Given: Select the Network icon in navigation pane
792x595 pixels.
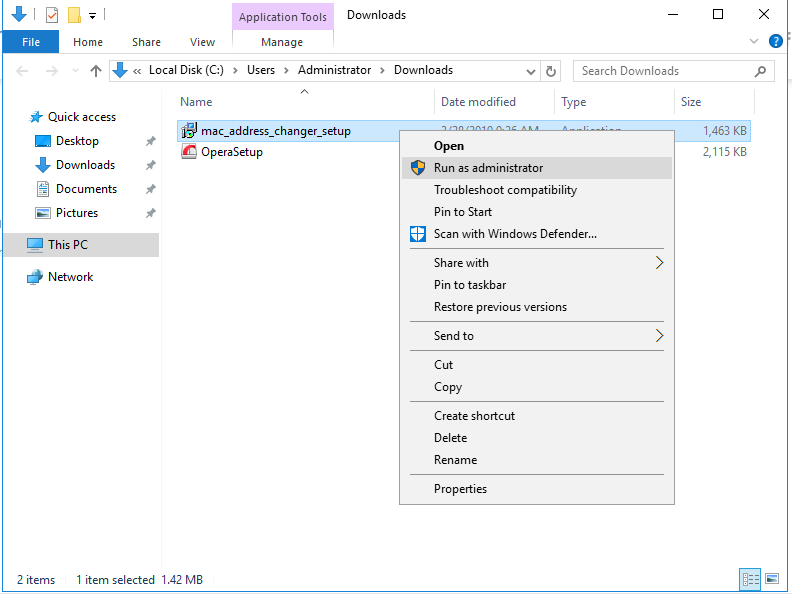Looking at the screenshot, I should [x=35, y=277].
